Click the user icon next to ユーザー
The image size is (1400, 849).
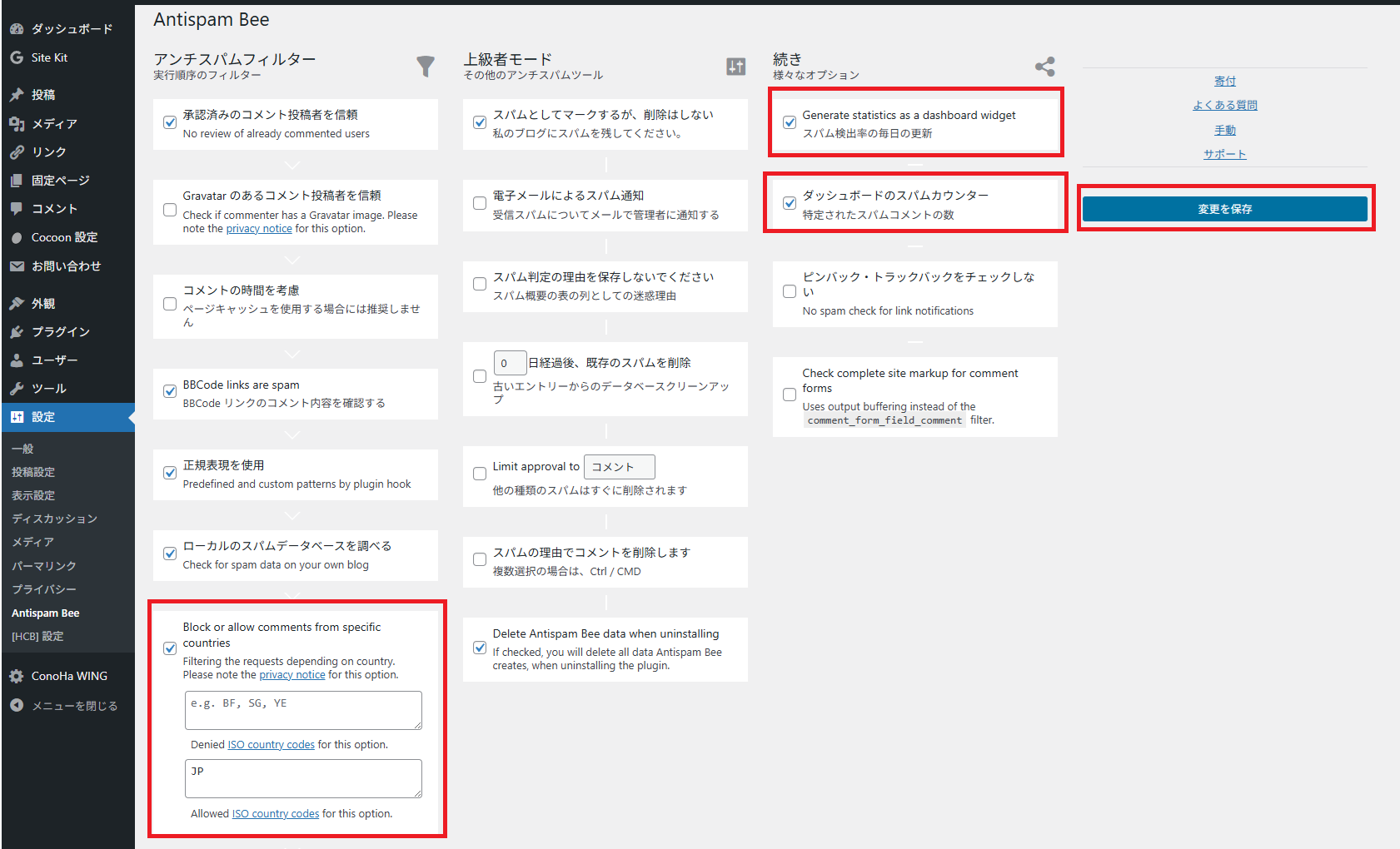[x=17, y=360]
